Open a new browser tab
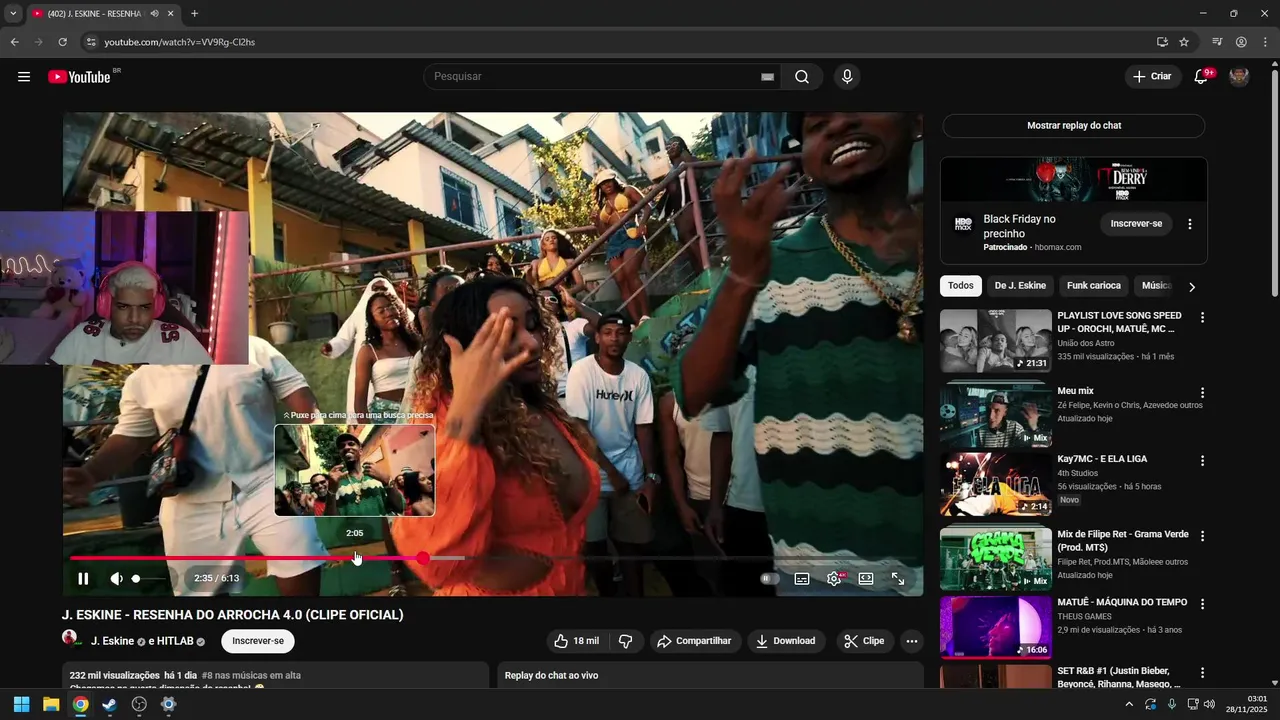 194,14
